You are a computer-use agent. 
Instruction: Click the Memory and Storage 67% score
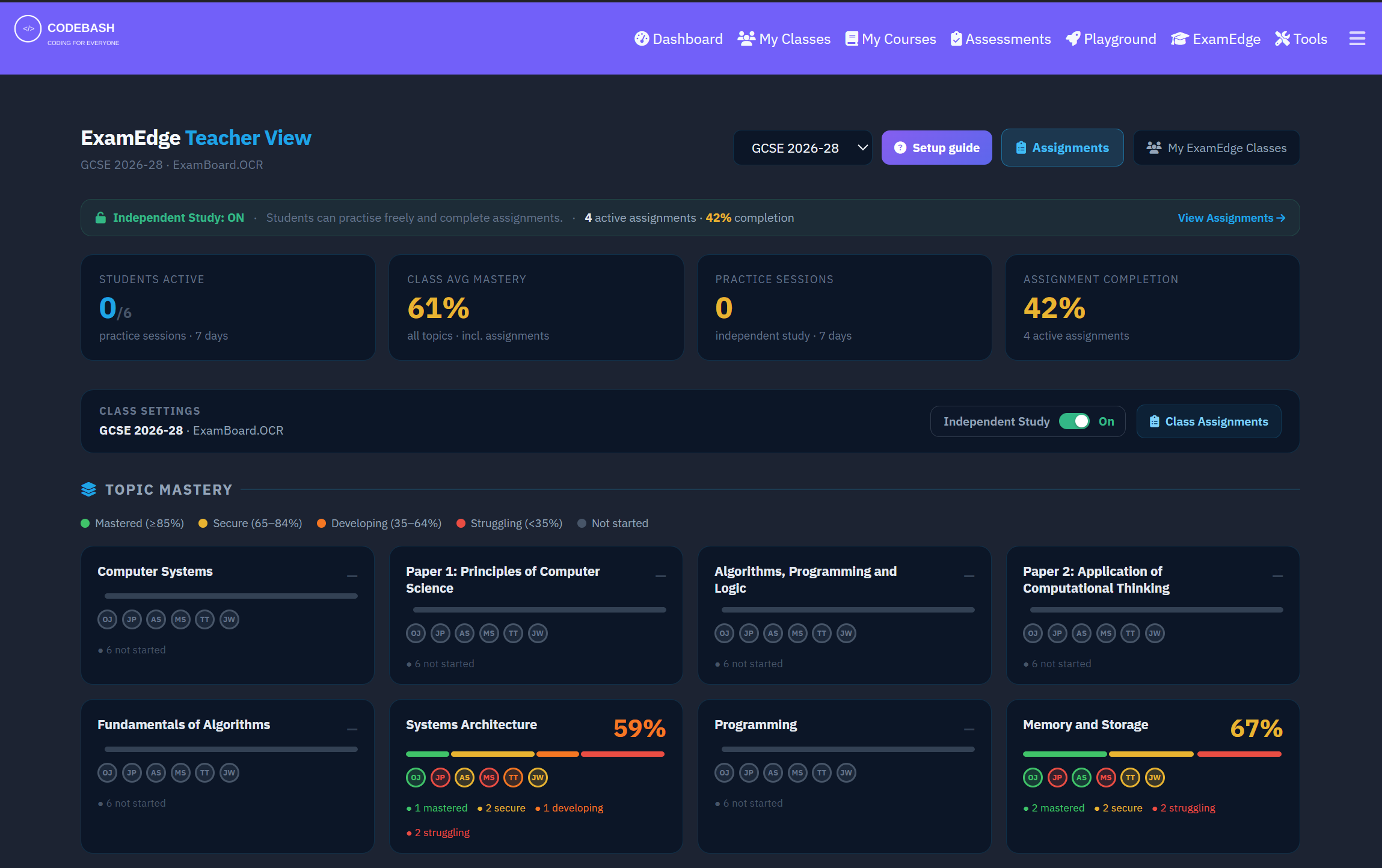[x=1256, y=729]
